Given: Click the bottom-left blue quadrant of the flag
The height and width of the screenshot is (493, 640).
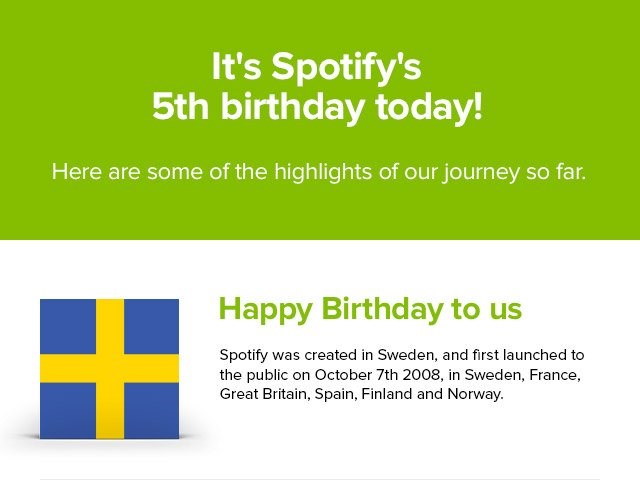Looking at the screenshot, I should (x=68, y=411).
